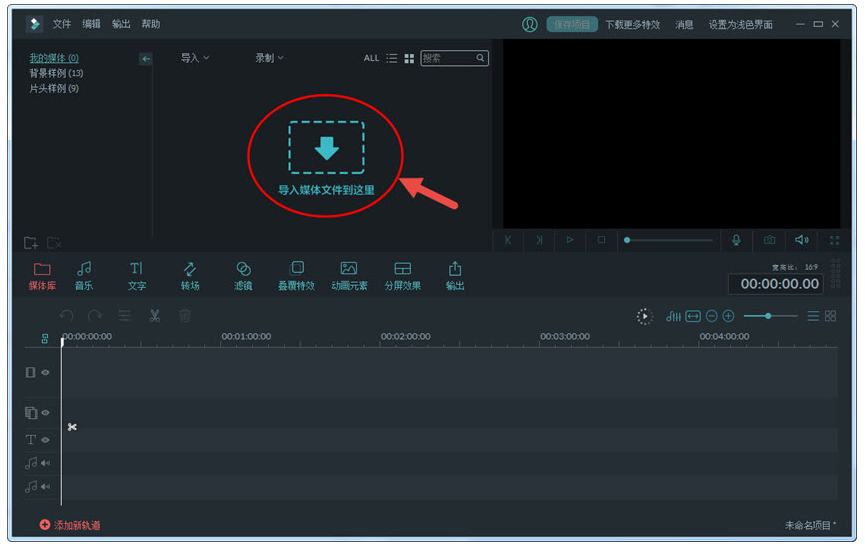Delete clip with the trash icon

tap(185, 316)
